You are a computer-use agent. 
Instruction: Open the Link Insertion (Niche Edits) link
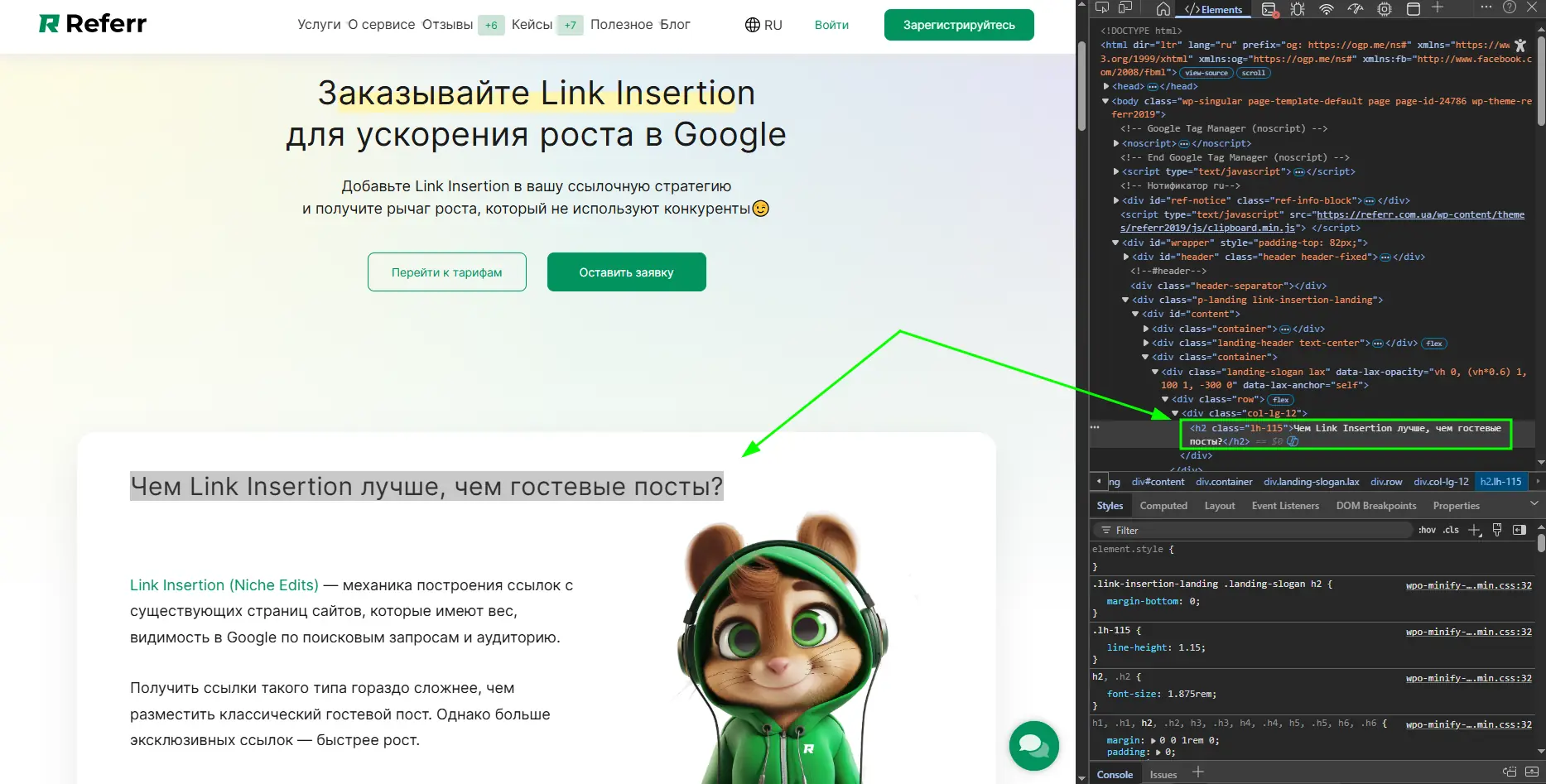pos(224,584)
